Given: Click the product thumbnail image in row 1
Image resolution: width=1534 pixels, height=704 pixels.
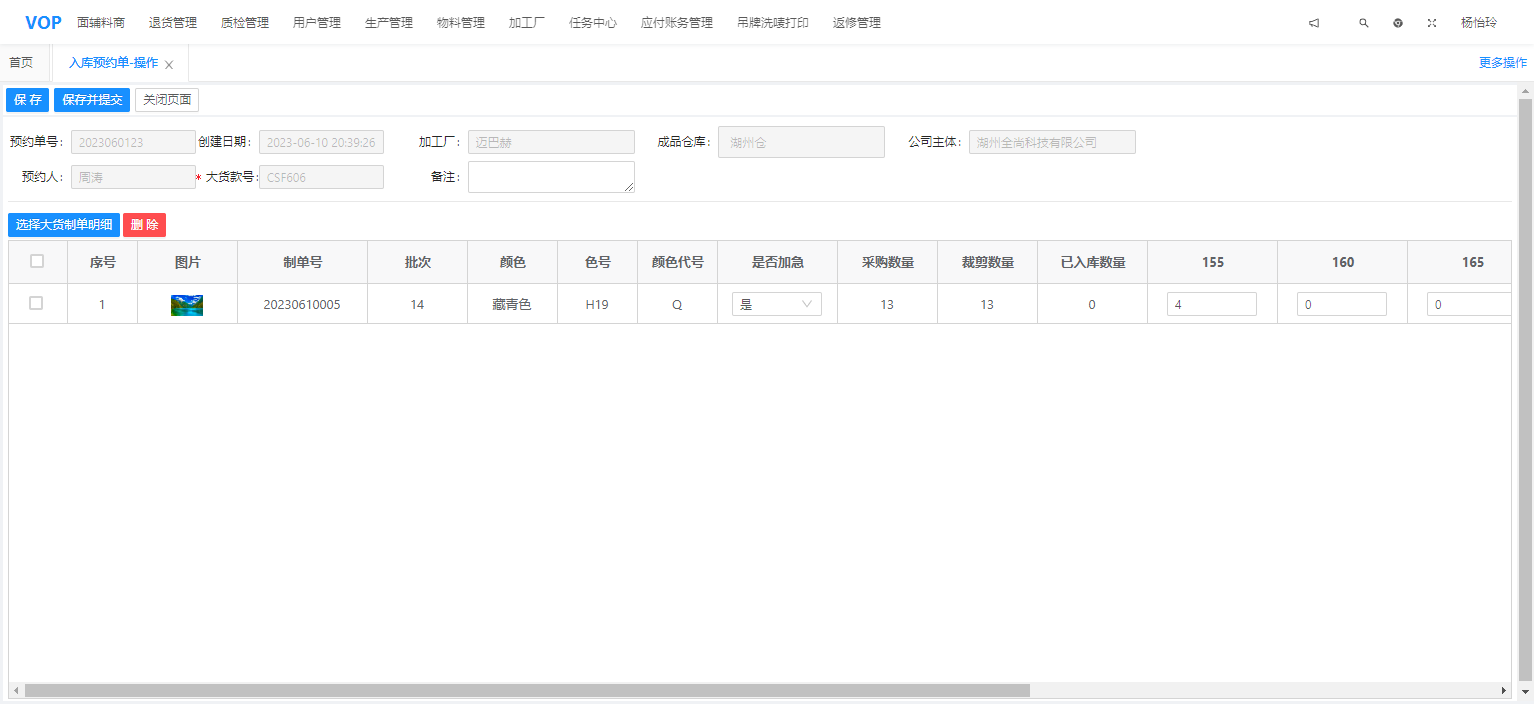Looking at the screenshot, I should [187, 305].
